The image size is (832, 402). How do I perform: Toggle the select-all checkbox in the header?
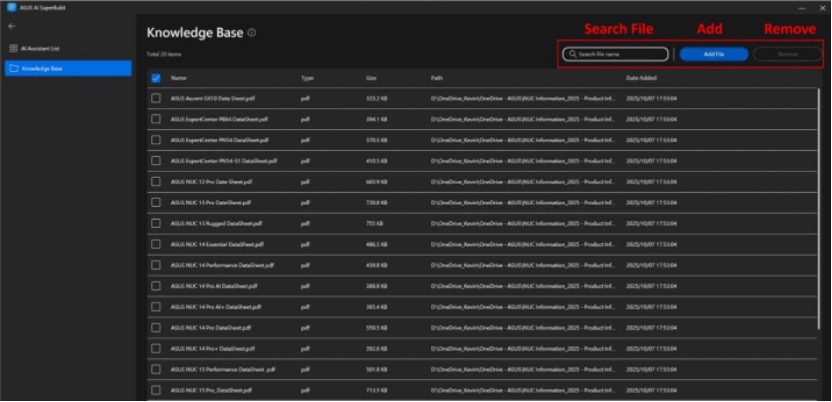point(156,78)
